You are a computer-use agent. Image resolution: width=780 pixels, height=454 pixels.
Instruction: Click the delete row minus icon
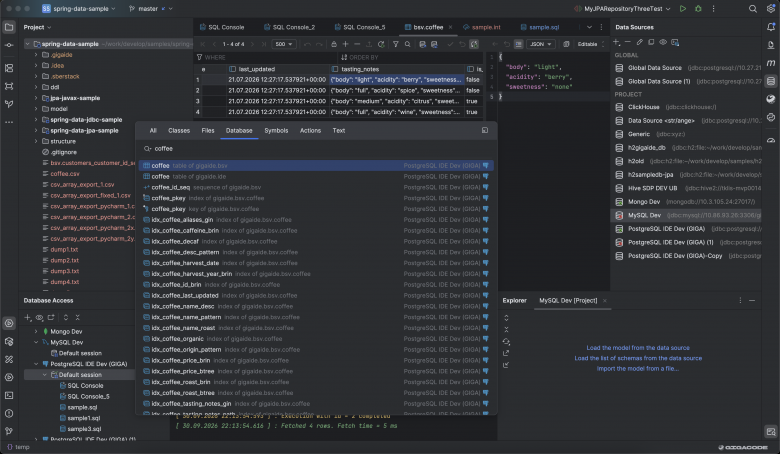click(x=357, y=44)
